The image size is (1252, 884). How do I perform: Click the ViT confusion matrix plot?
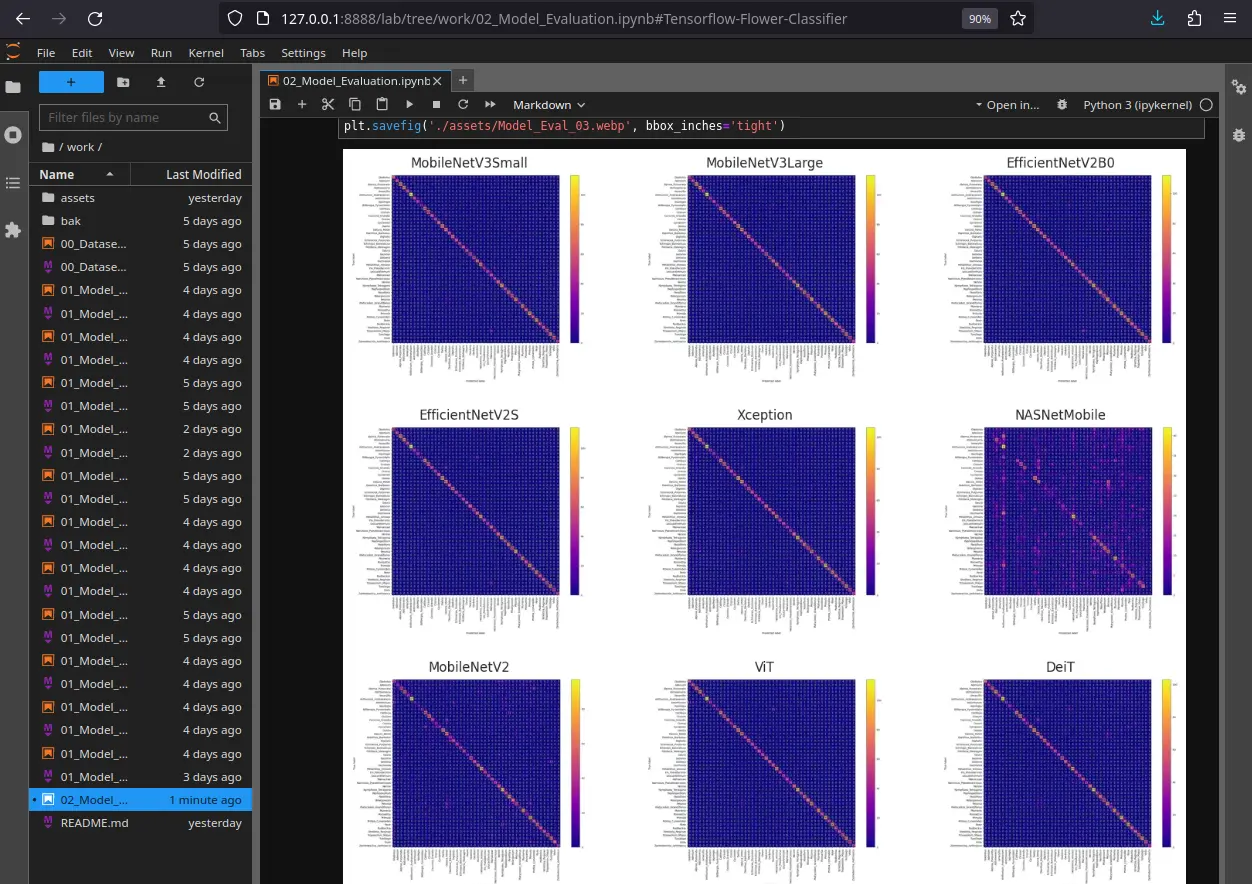click(771, 762)
